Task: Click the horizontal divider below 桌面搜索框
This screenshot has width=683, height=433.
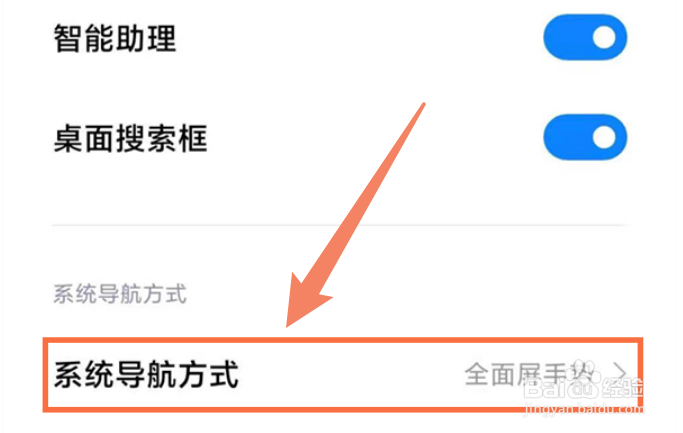Action: 340,225
